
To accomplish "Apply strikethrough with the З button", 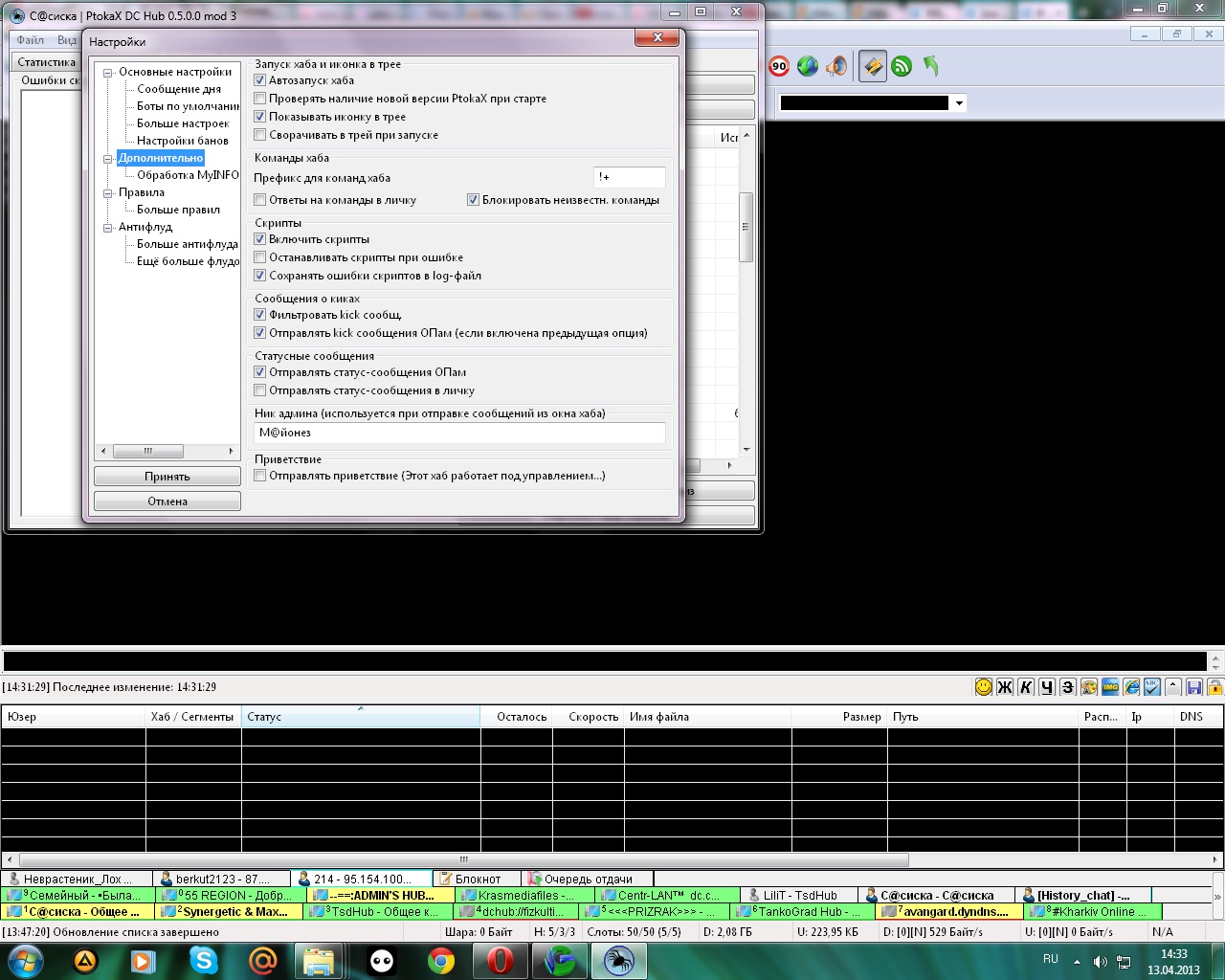I will click(x=1067, y=687).
